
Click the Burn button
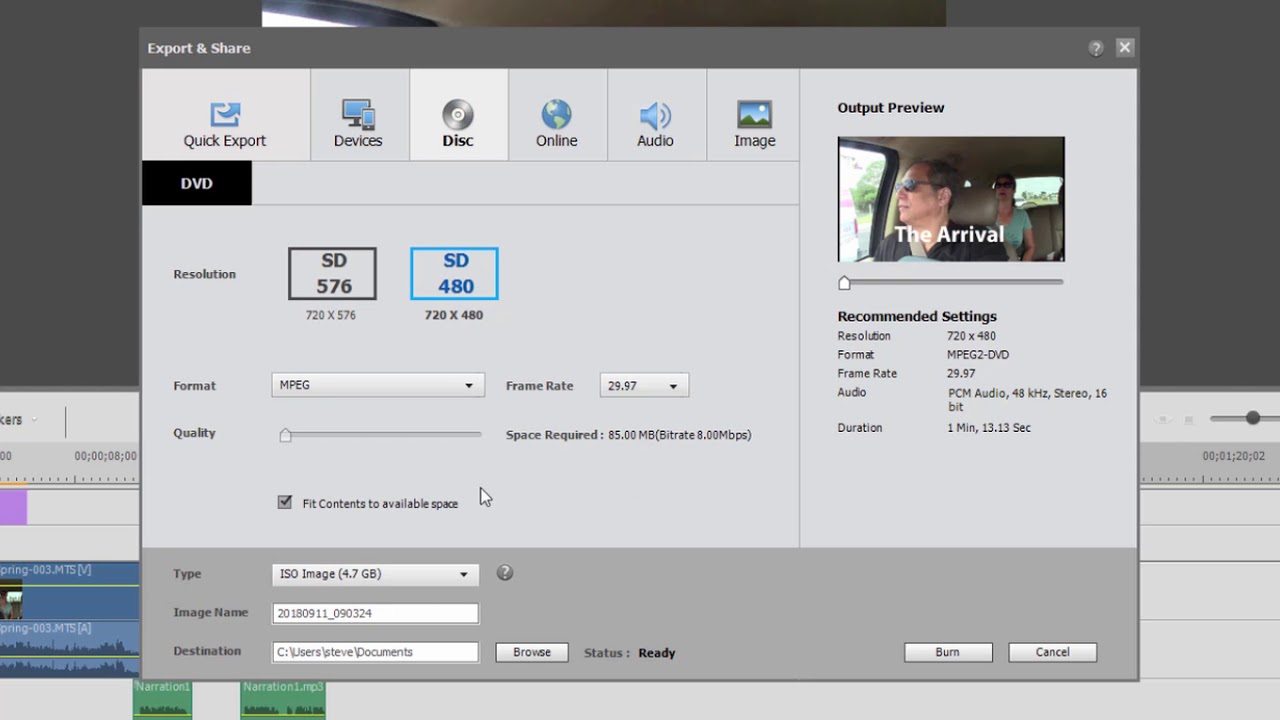948,652
